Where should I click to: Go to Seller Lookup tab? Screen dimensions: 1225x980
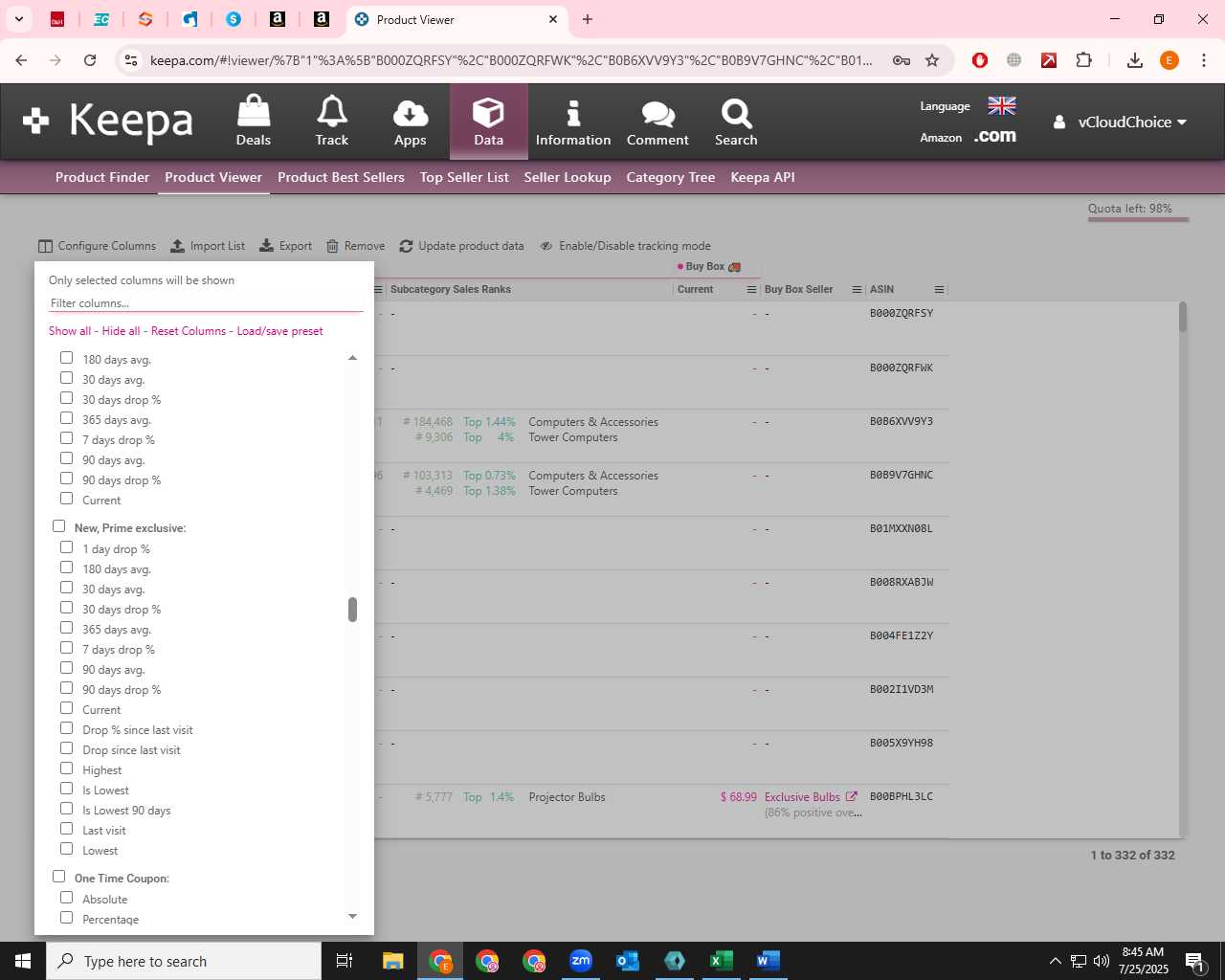pyautogui.click(x=568, y=177)
